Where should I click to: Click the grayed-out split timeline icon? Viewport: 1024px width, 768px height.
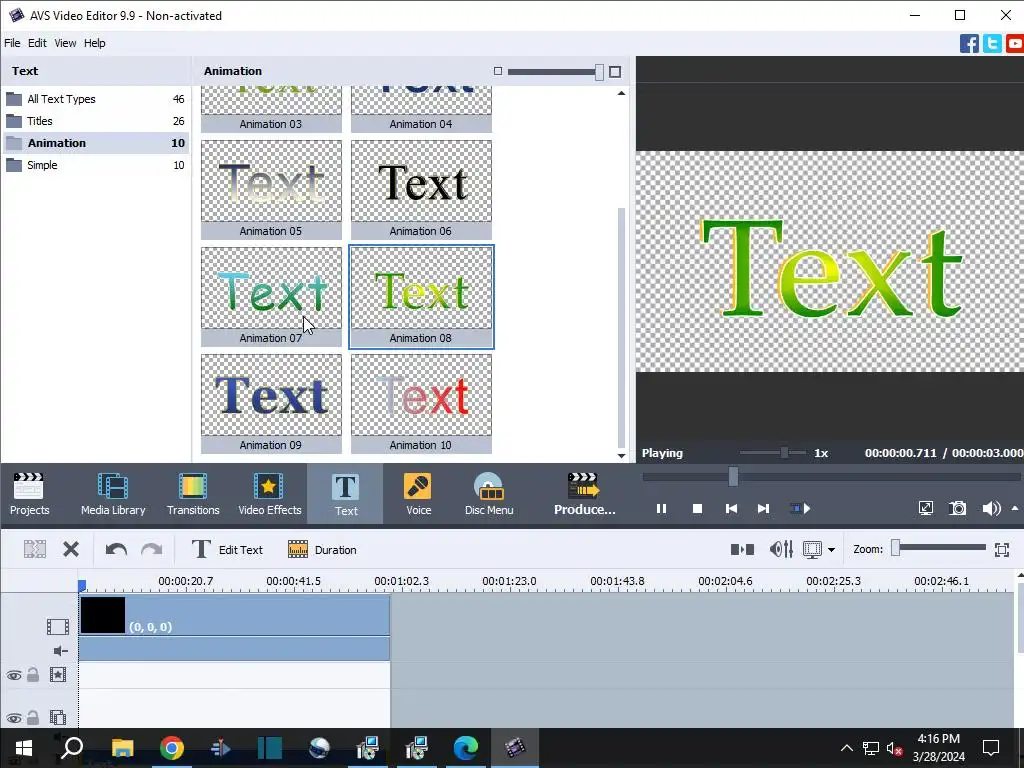(35, 550)
